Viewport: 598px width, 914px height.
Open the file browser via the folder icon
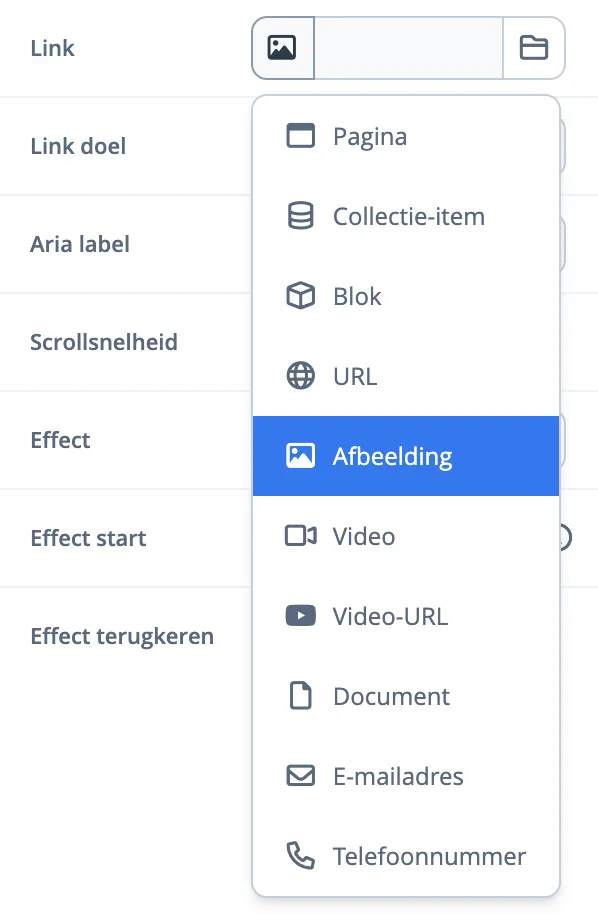pyautogui.click(x=534, y=47)
